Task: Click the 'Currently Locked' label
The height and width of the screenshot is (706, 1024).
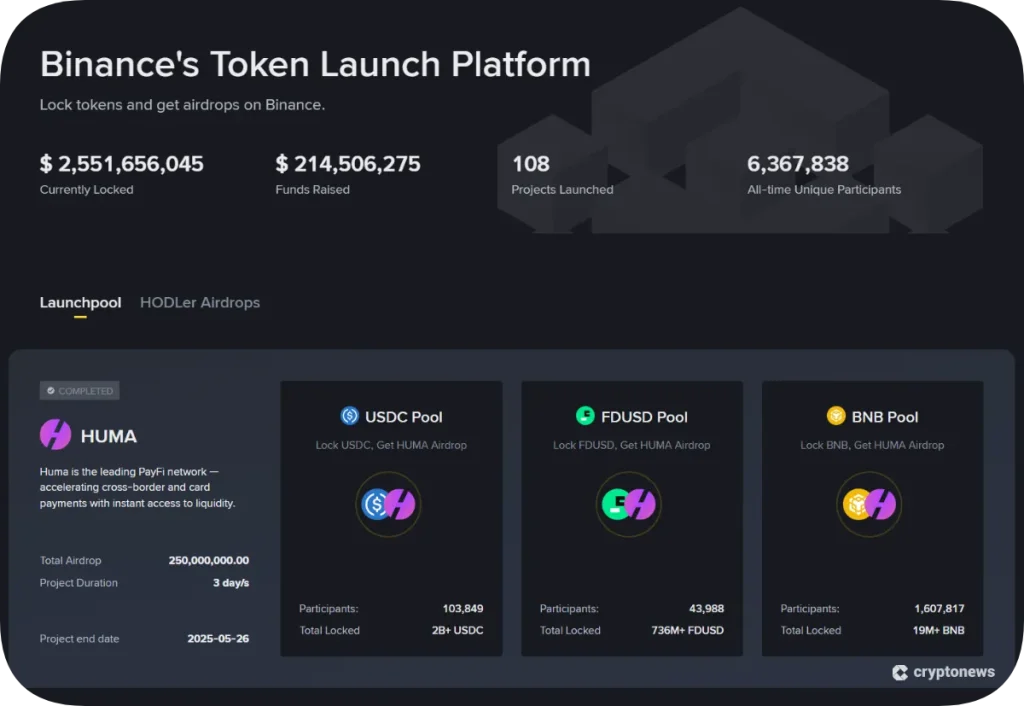Action: [x=86, y=189]
